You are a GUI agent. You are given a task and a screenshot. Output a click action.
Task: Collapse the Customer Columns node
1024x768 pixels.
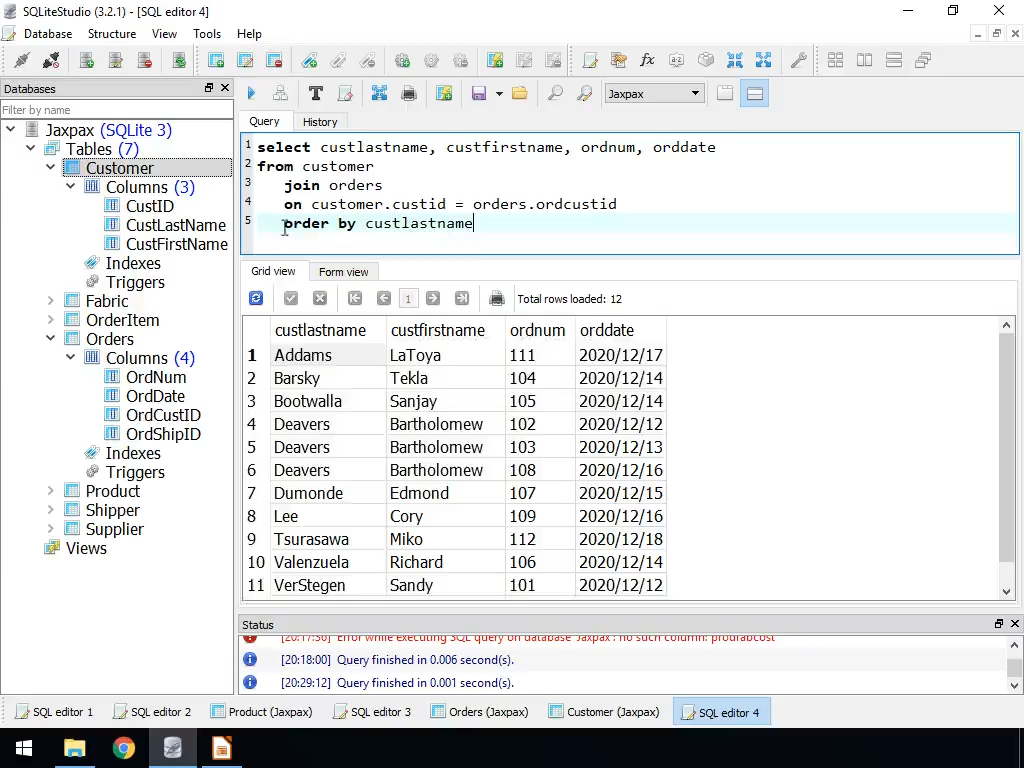coord(70,187)
